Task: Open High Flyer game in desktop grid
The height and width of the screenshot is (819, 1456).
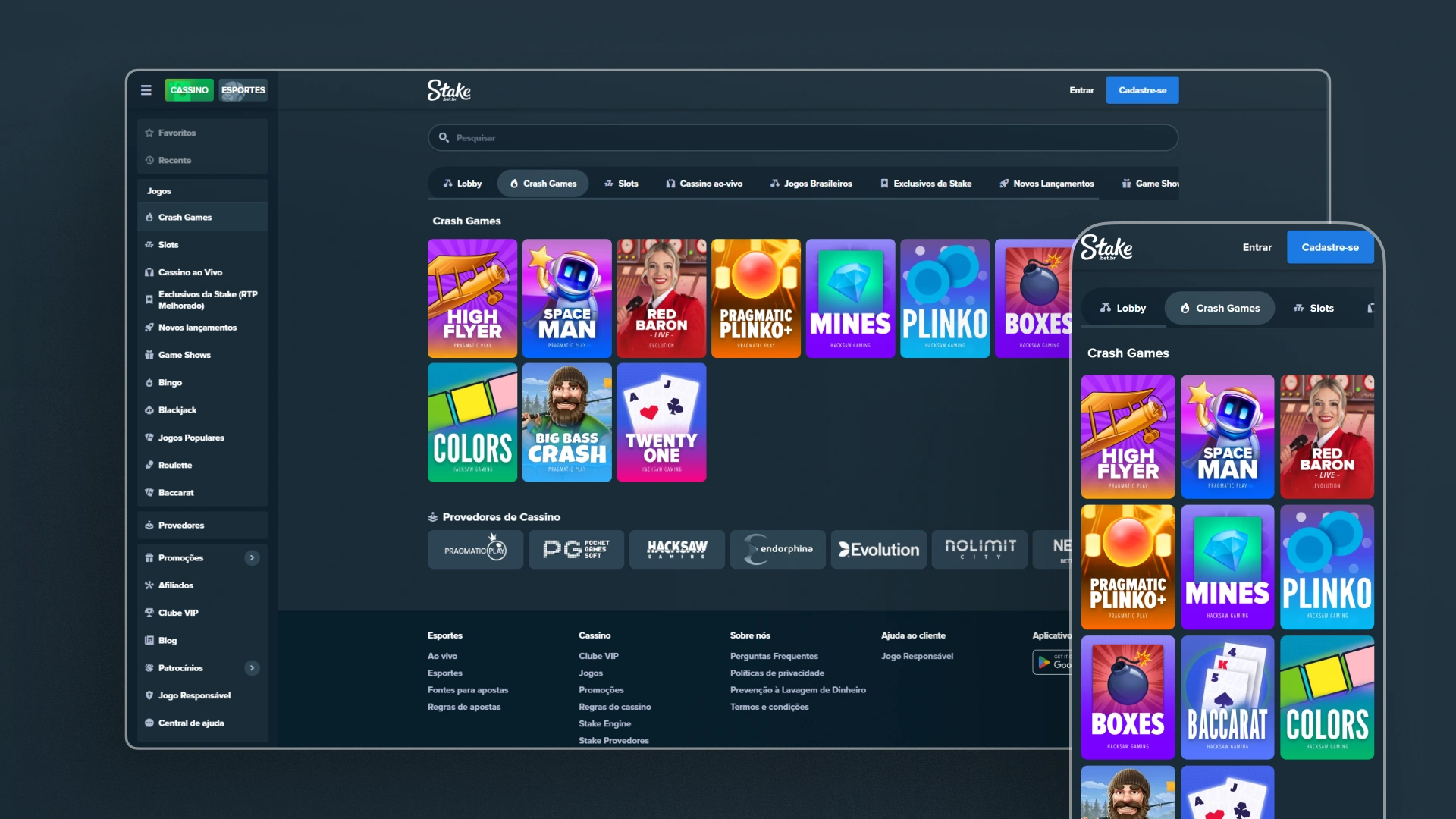Action: pyautogui.click(x=472, y=299)
